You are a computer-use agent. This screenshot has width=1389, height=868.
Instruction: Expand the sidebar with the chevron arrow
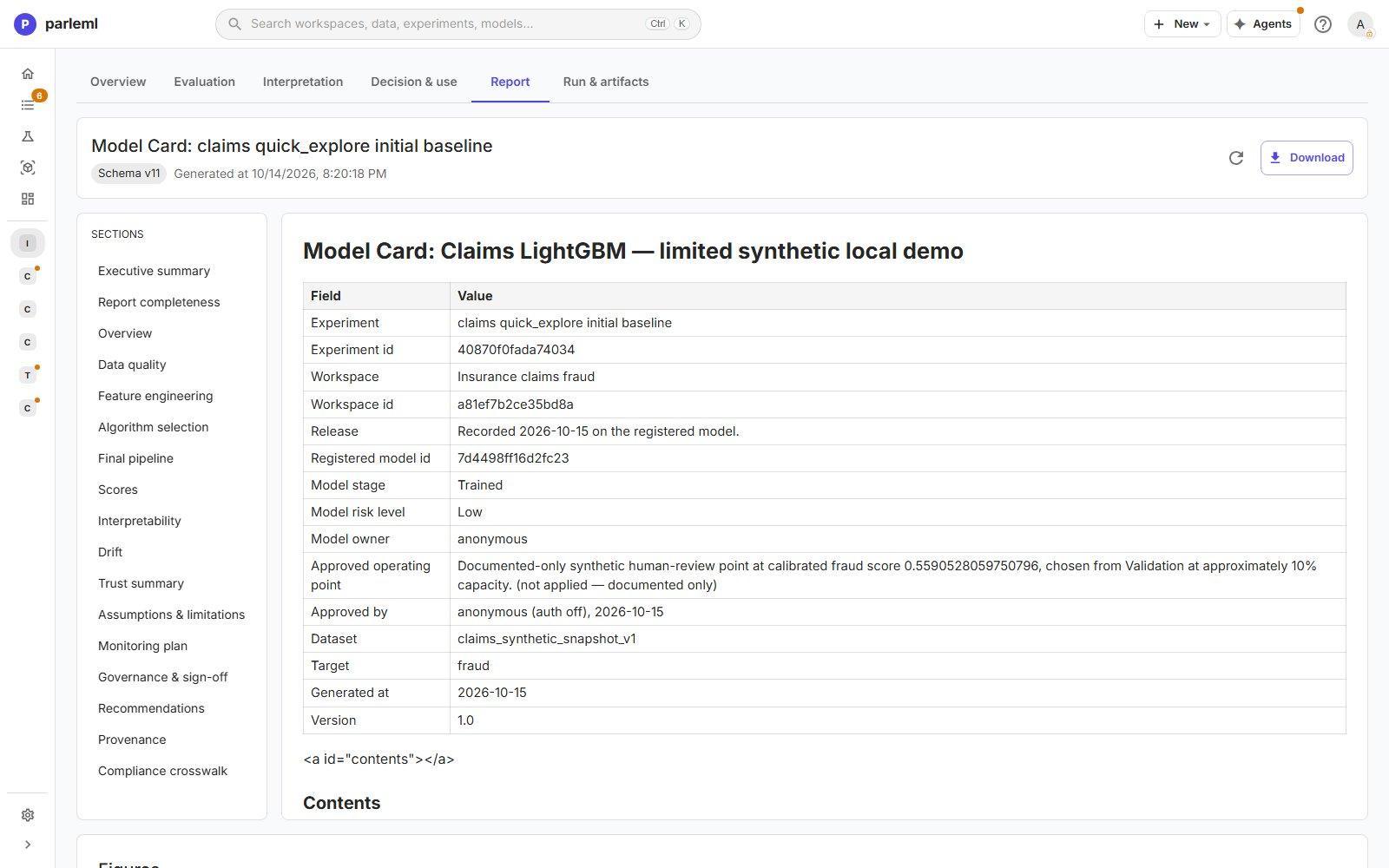point(28,845)
